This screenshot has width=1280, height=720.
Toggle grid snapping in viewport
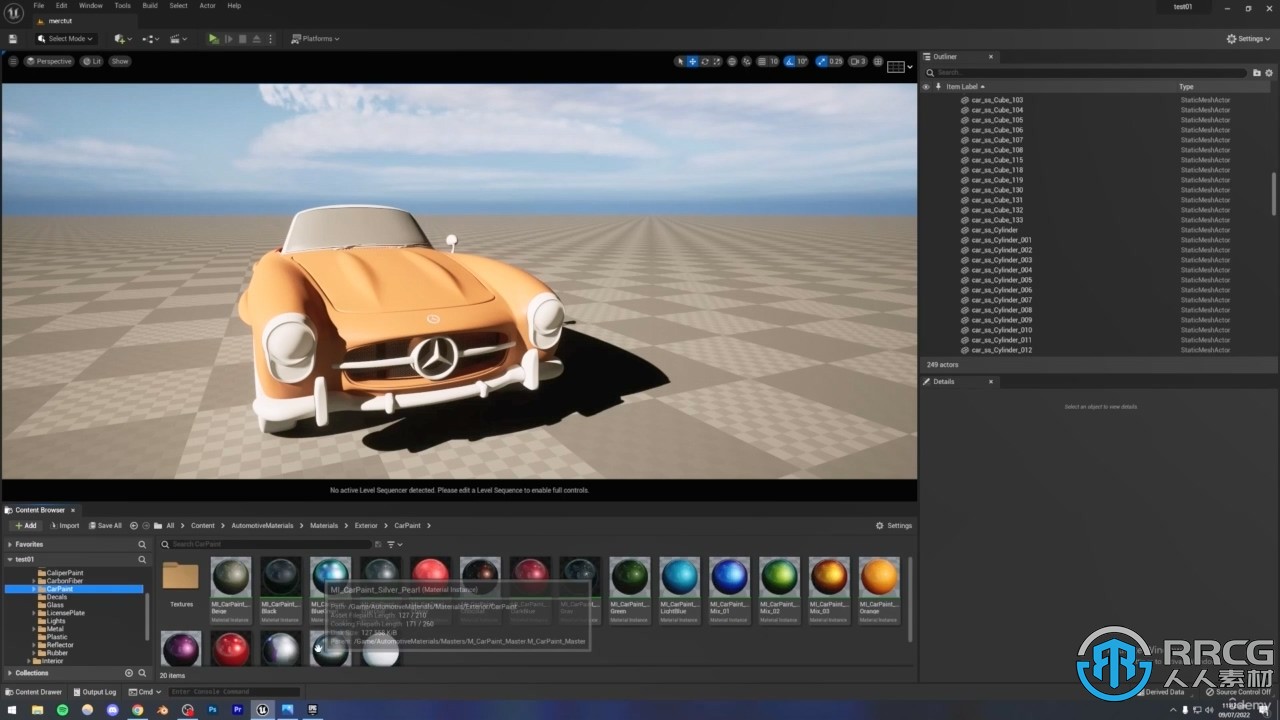coord(760,61)
